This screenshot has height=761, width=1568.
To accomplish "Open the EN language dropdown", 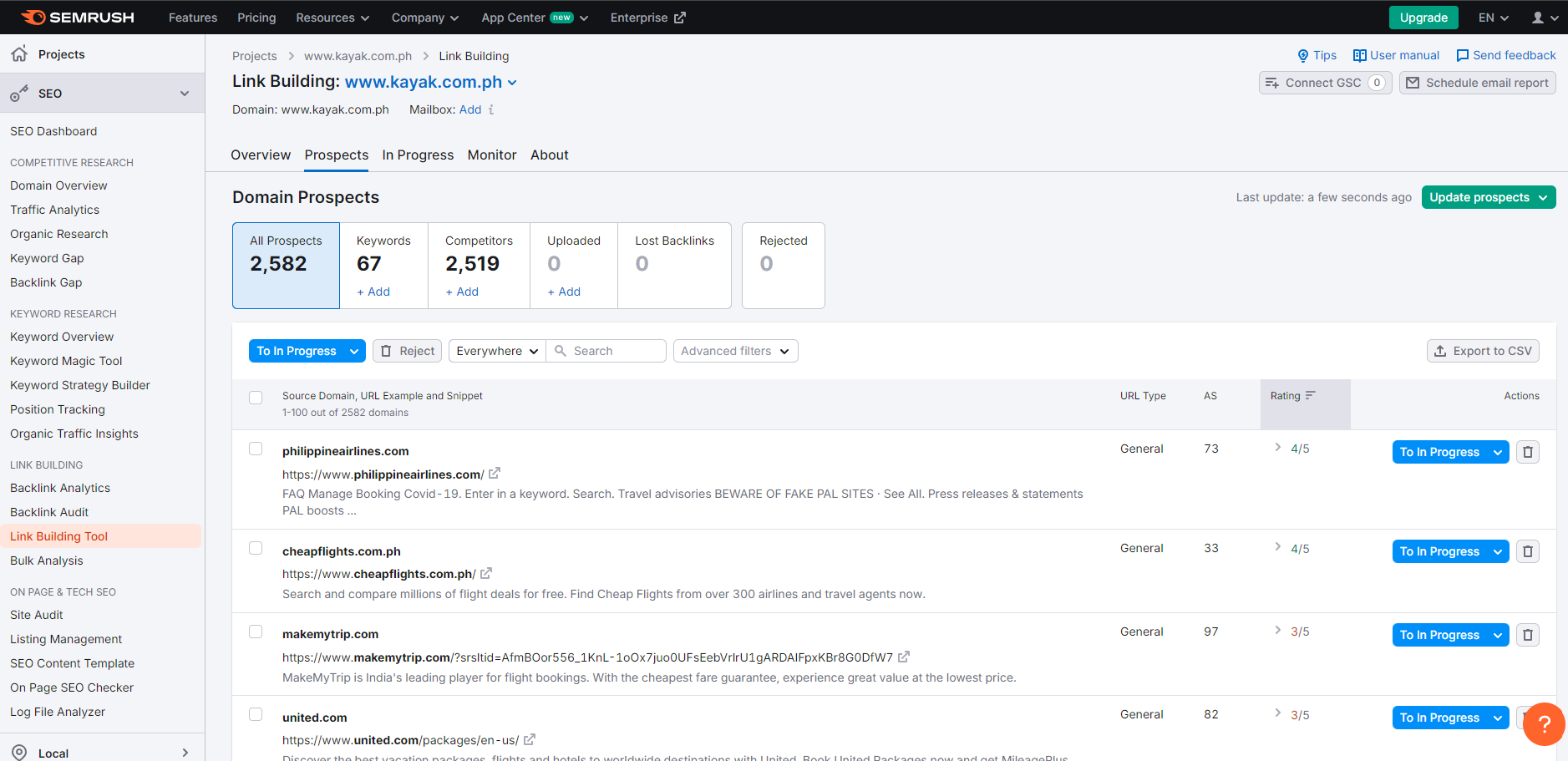I will point(1494,18).
